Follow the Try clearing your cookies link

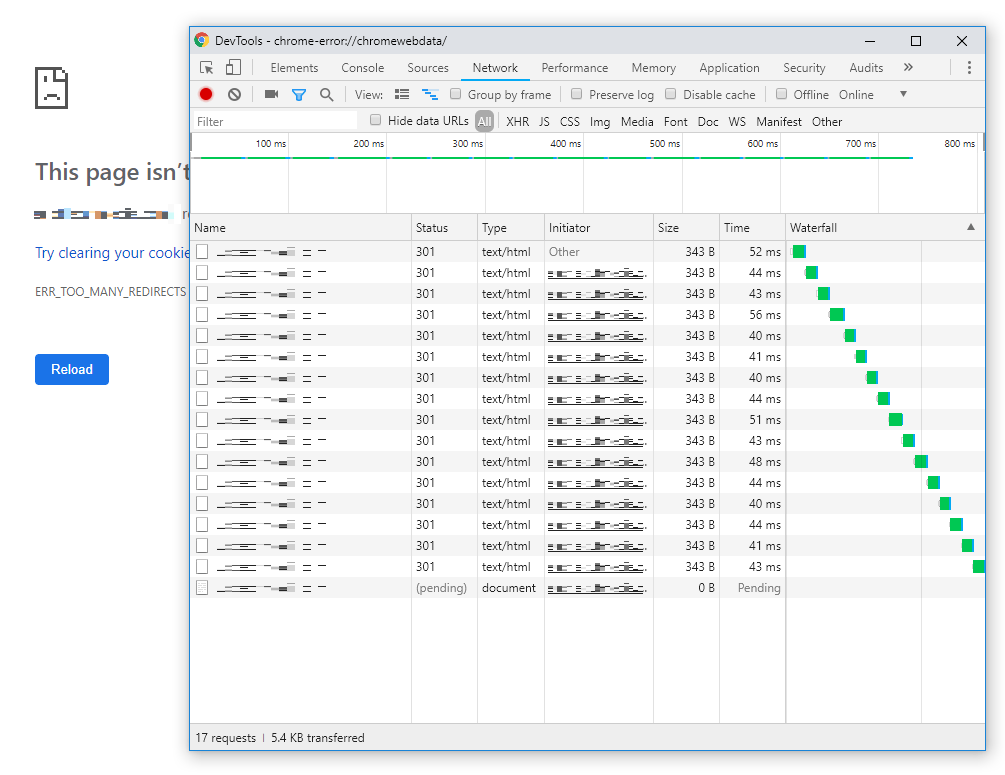(x=112, y=253)
